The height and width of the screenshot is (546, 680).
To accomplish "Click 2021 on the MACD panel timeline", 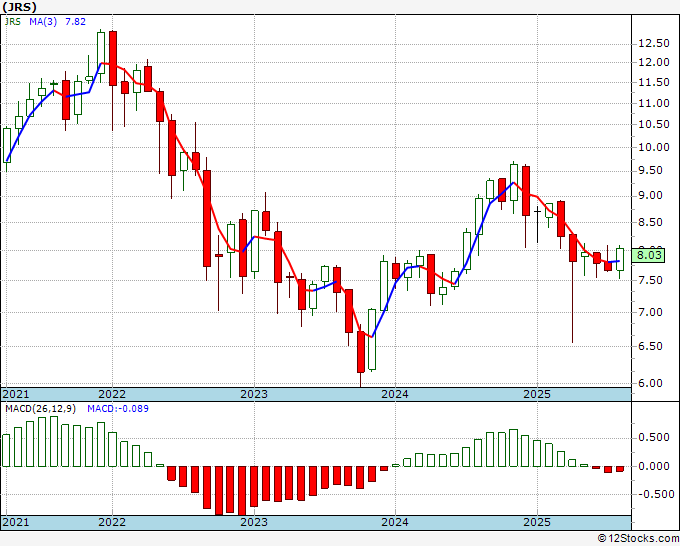I will coord(16,522).
